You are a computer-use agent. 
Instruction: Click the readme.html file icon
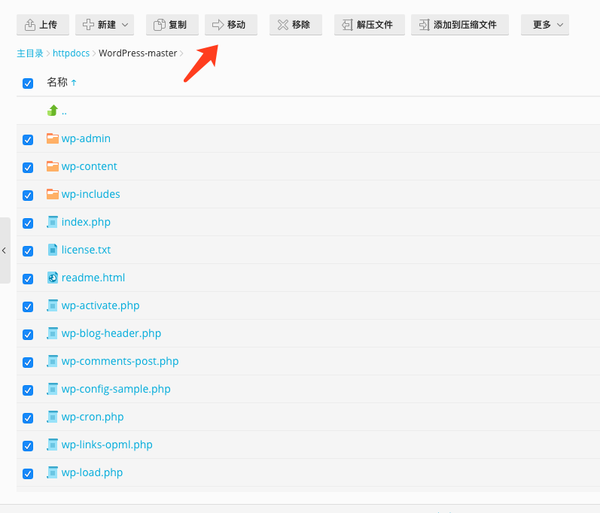click(x=52, y=278)
